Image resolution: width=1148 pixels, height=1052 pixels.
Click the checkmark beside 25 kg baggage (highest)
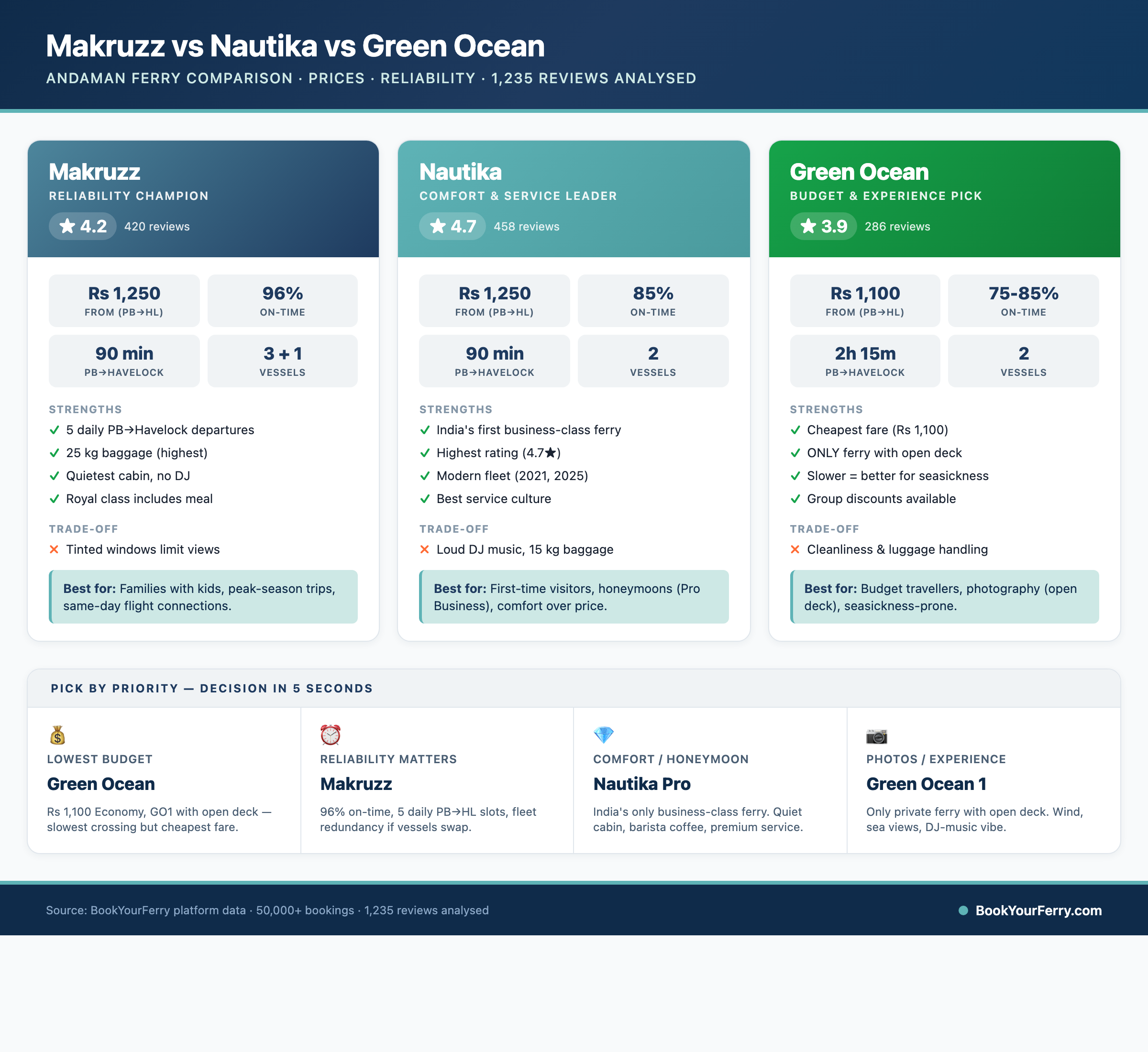point(54,453)
